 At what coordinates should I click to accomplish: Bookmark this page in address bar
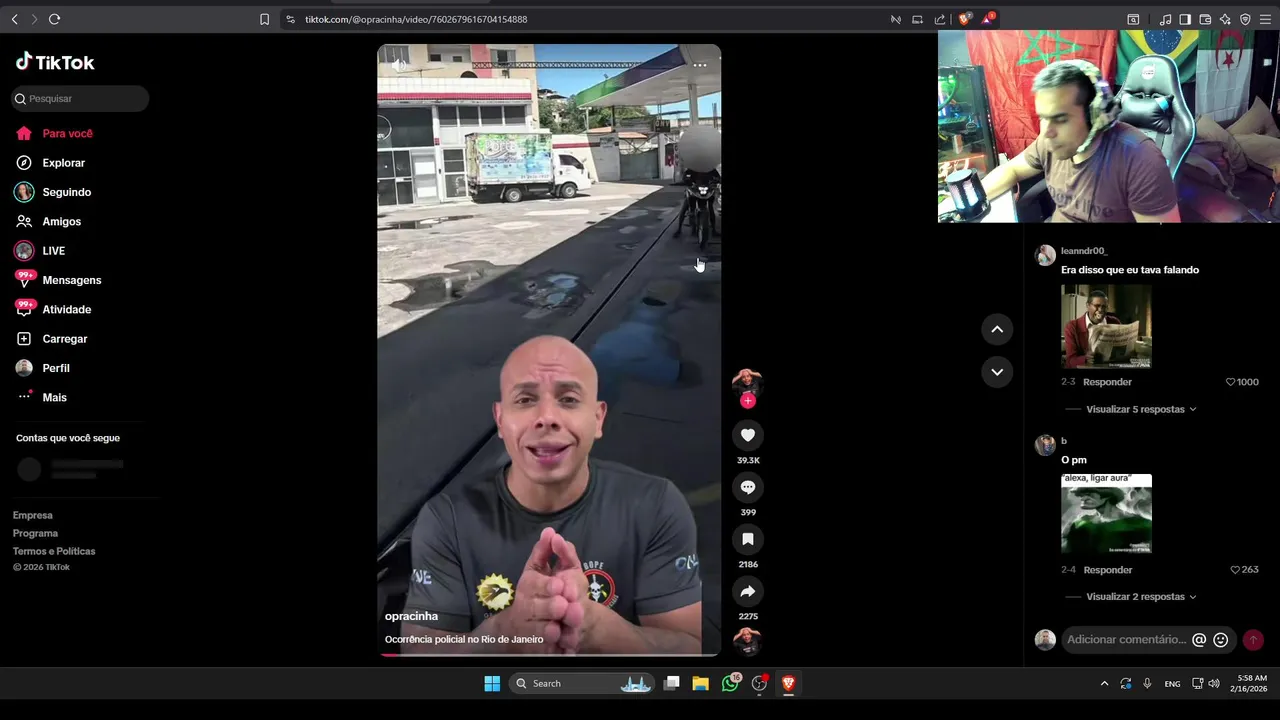tap(264, 19)
